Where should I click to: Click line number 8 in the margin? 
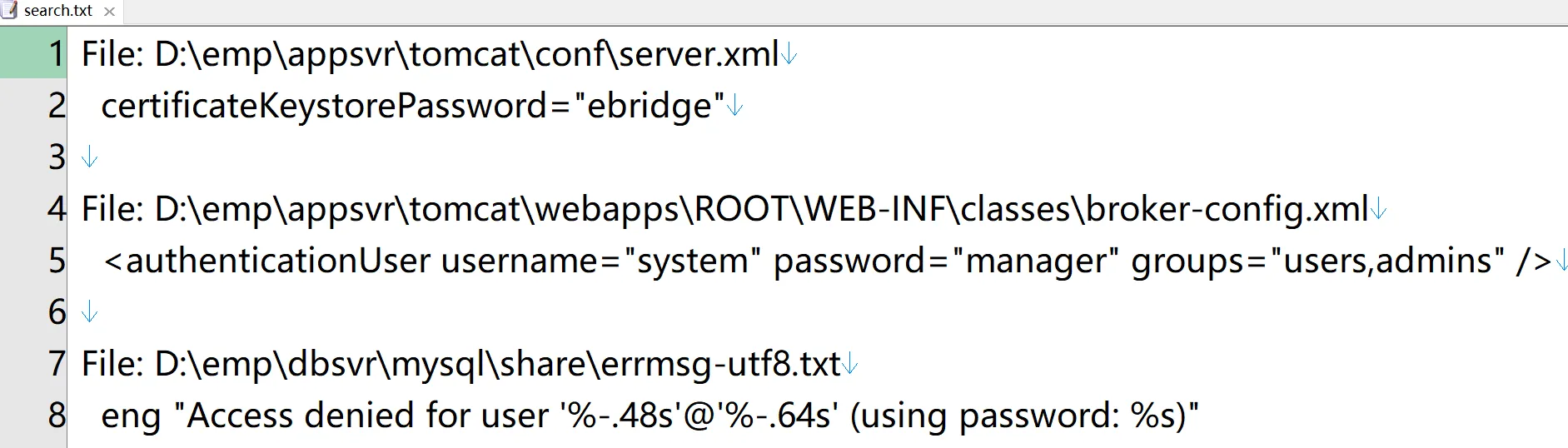click(56, 416)
